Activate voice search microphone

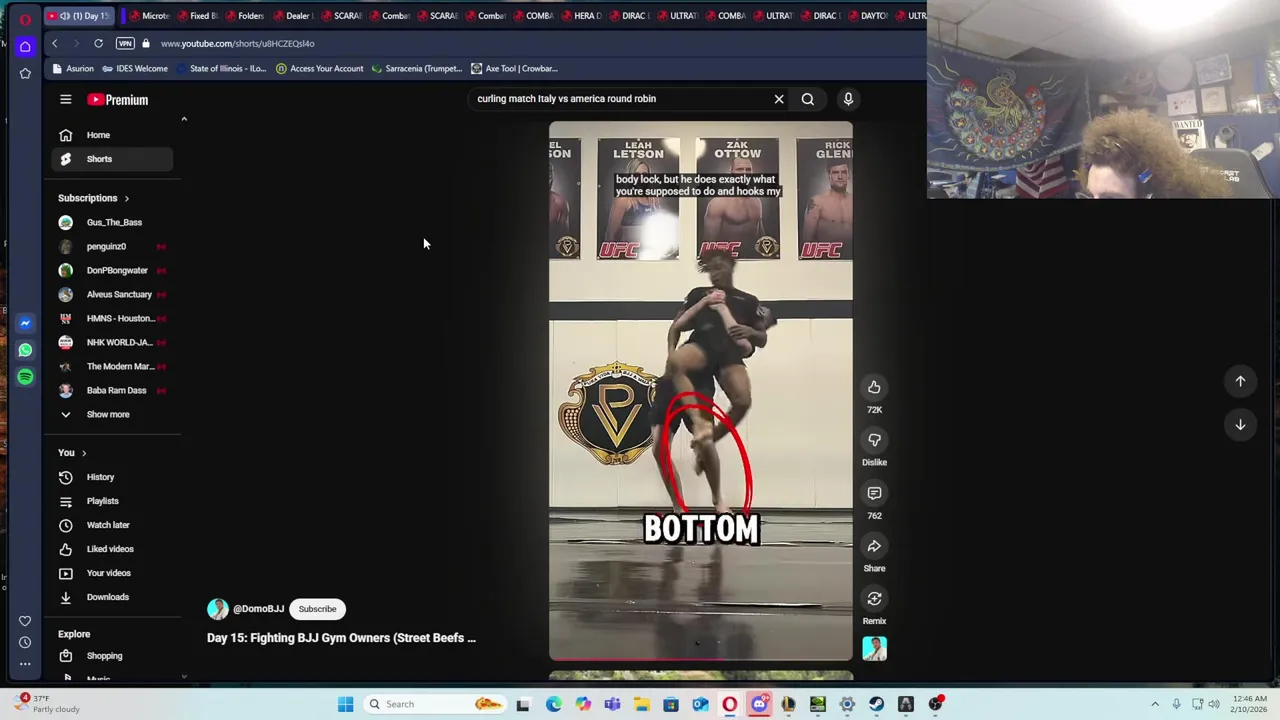(x=848, y=99)
